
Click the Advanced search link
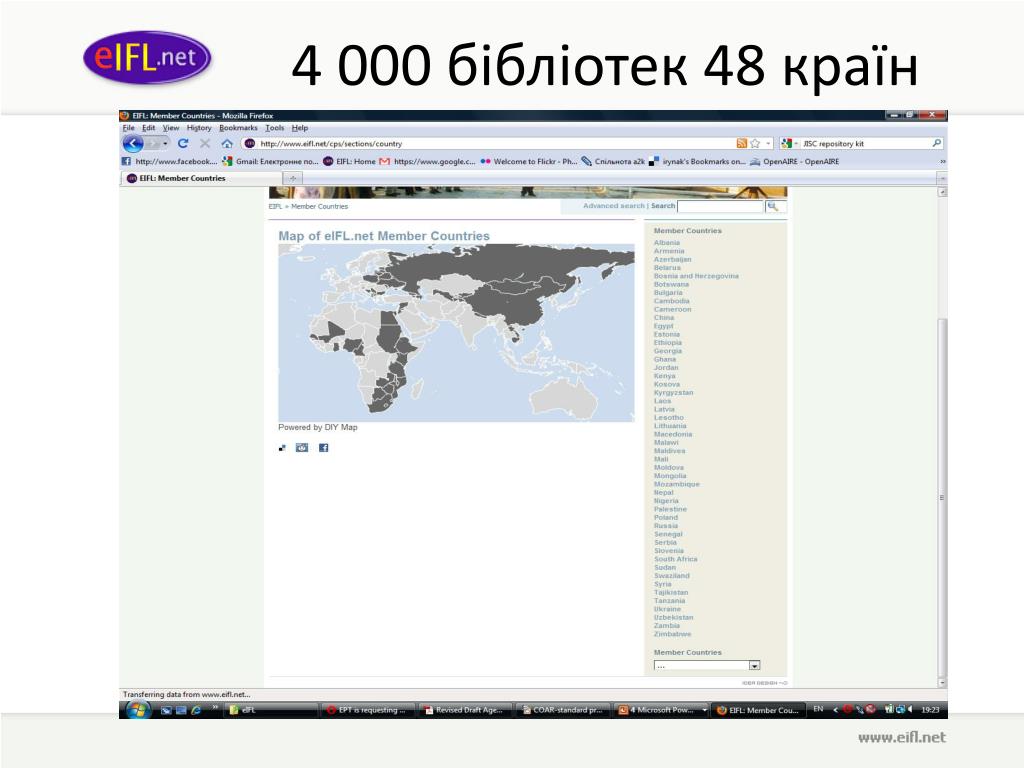pyautogui.click(x=613, y=206)
